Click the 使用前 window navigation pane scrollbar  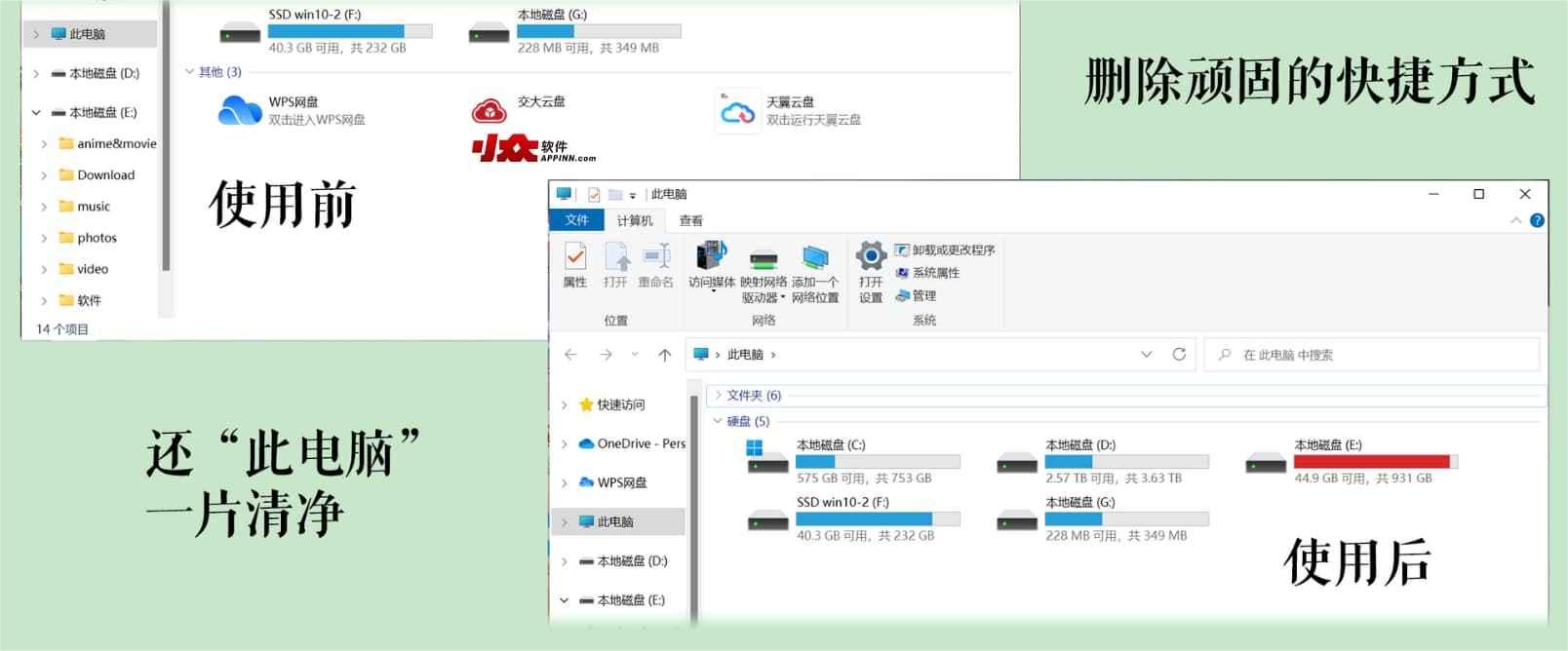[x=166, y=136]
